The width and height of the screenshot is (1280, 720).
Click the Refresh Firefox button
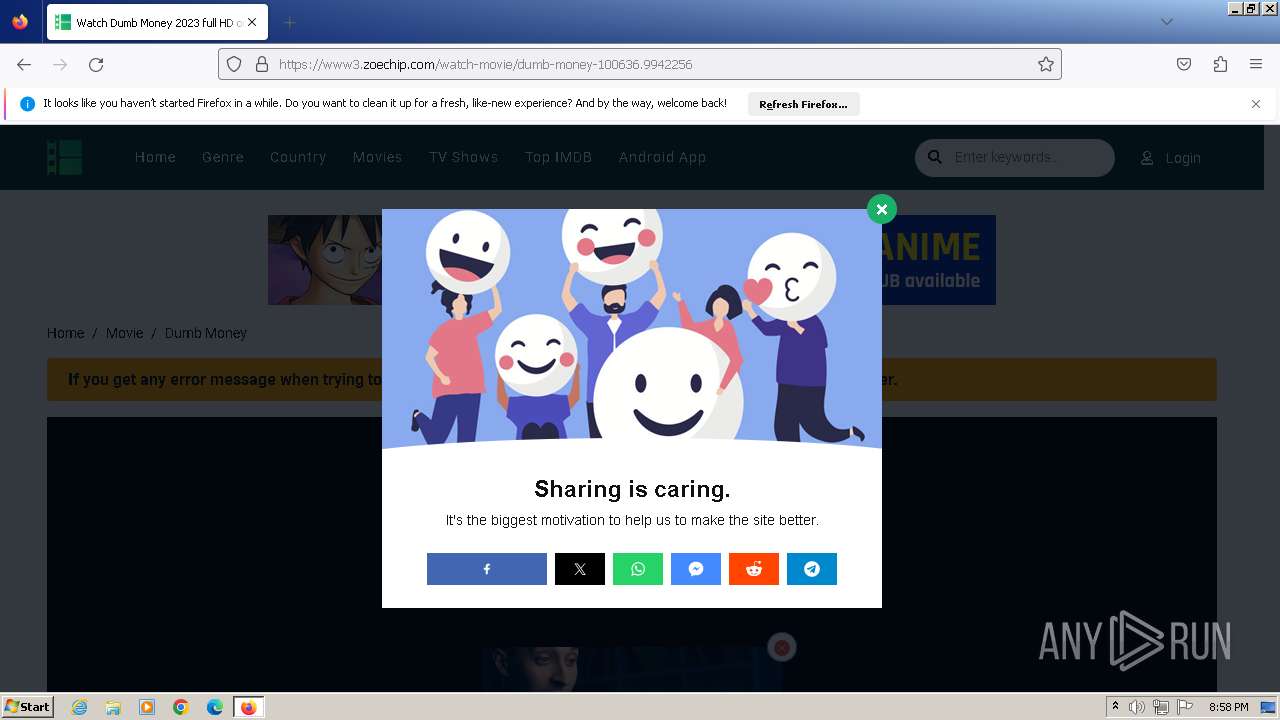point(803,104)
